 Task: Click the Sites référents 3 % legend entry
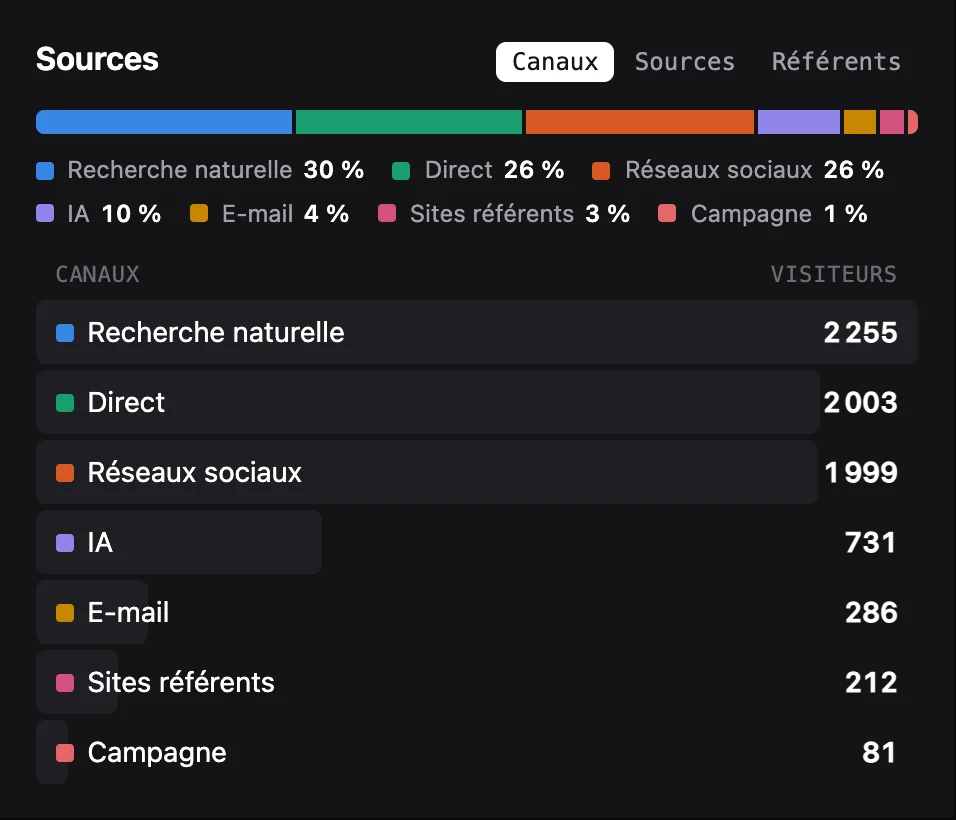pos(504,214)
